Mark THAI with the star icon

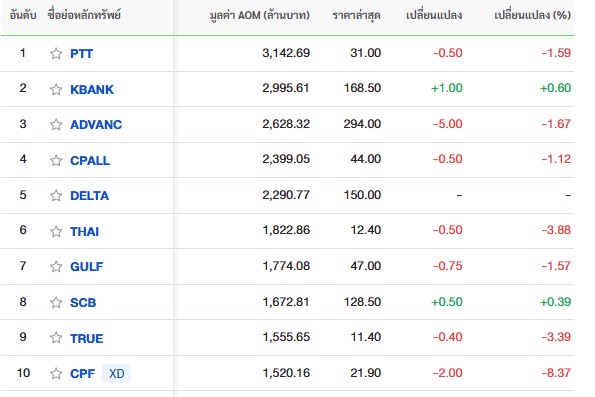(x=56, y=231)
